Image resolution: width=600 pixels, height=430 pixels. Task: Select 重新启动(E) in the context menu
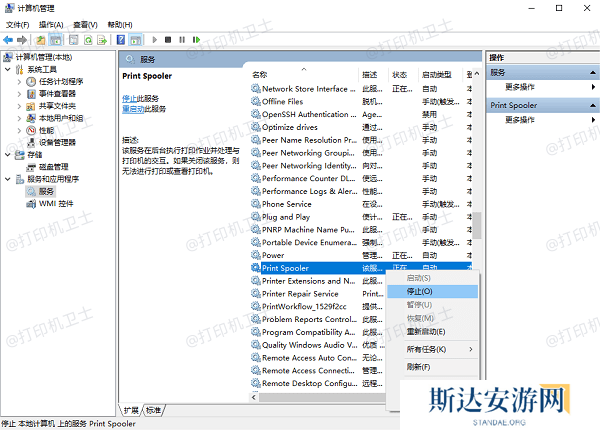coord(425,331)
